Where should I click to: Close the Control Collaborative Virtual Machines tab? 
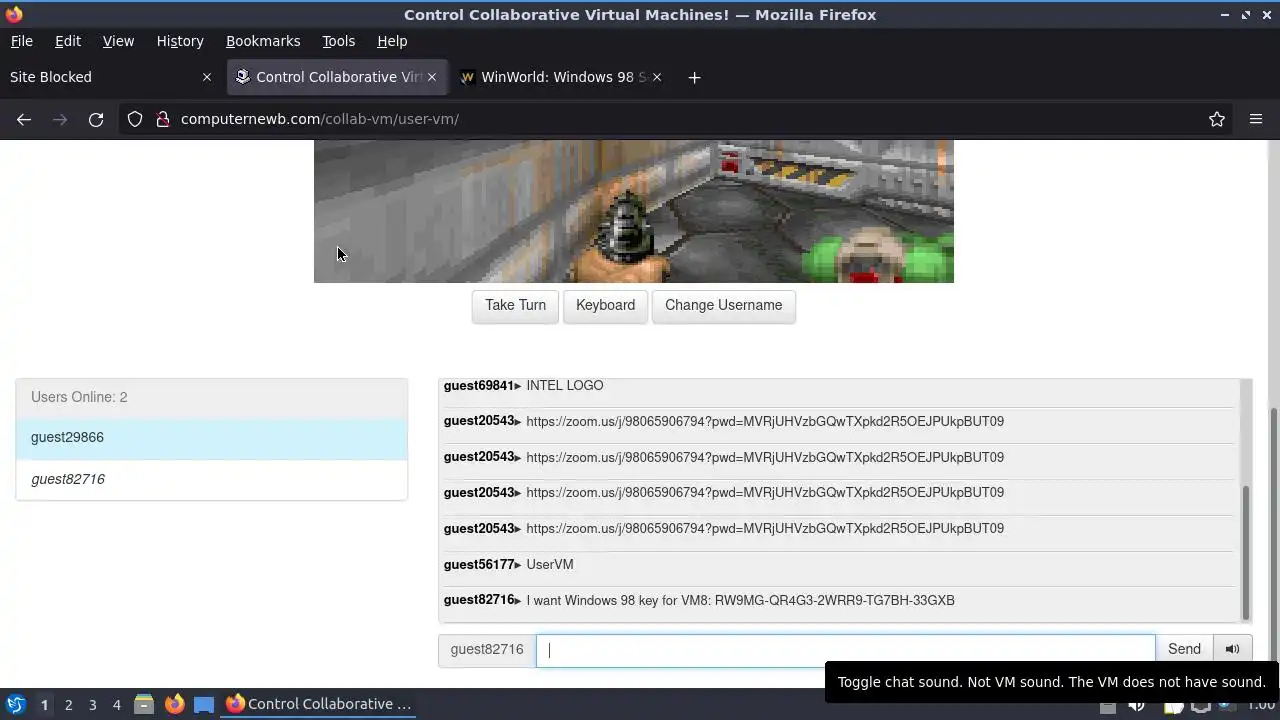[432, 77]
